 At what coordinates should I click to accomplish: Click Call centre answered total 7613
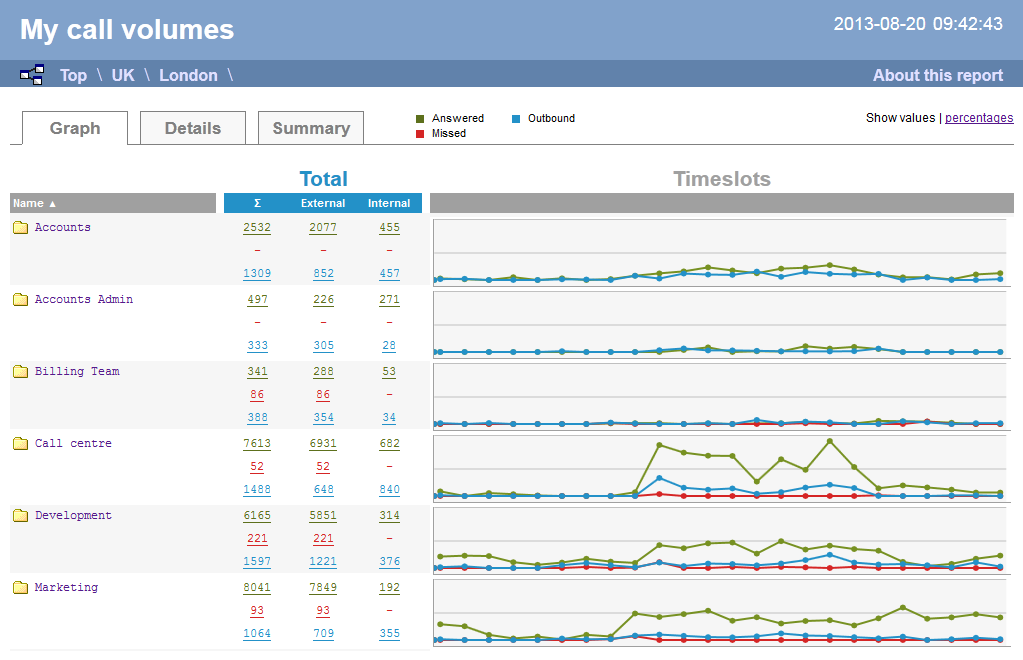[x=257, y=444]
